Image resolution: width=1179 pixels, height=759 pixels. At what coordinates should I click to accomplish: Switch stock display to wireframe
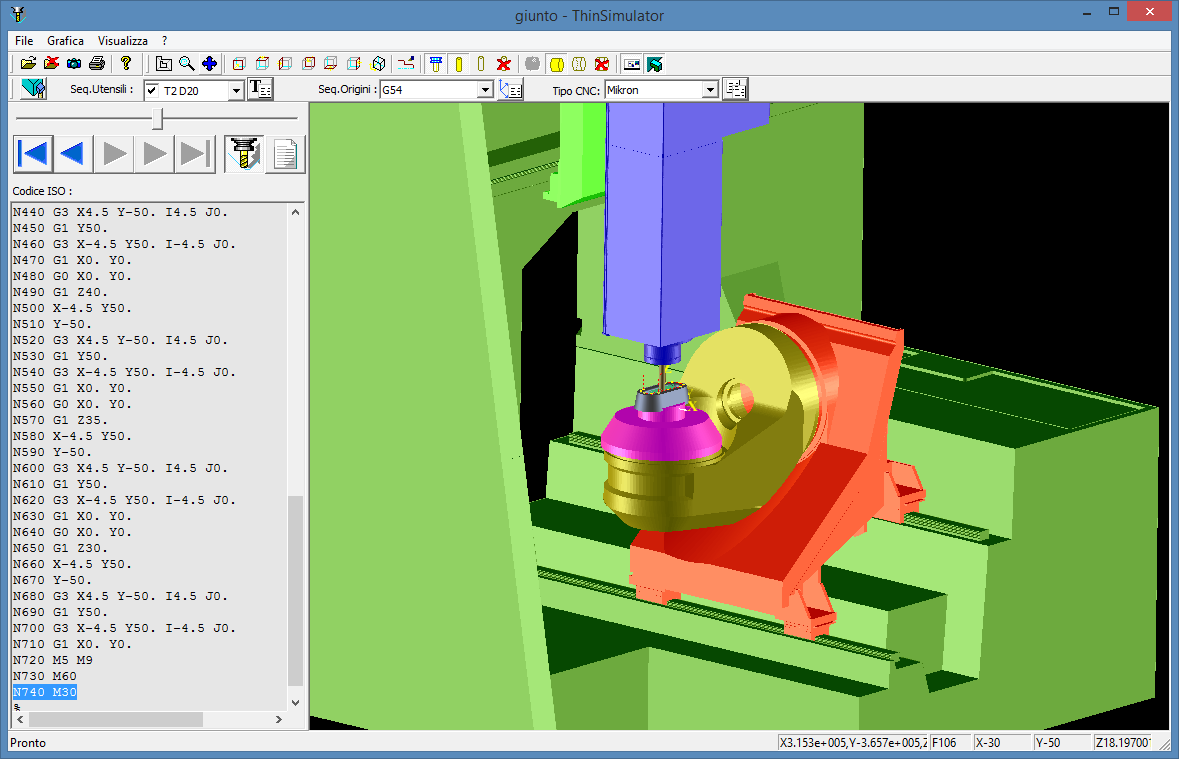[x=579, y=64]
